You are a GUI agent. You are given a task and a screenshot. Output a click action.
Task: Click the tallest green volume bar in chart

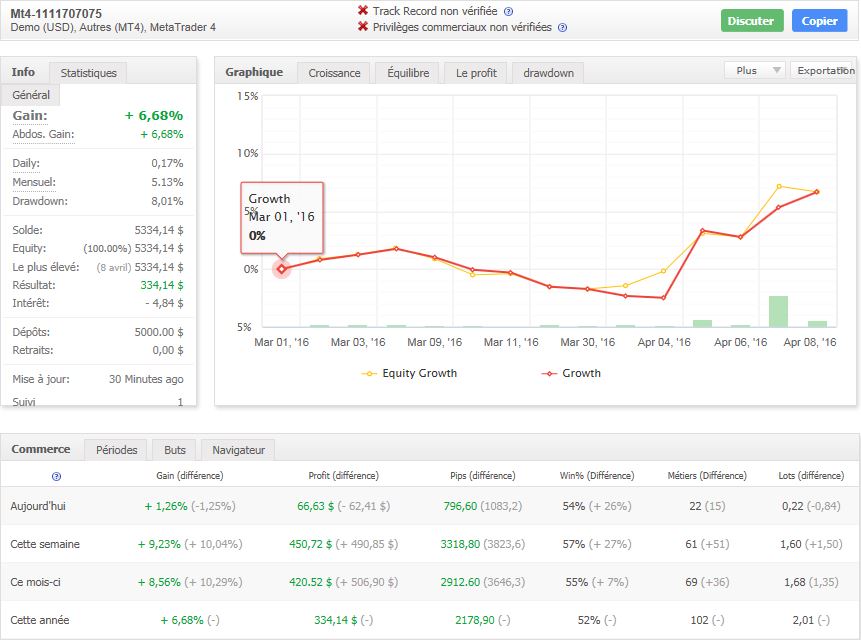pos(778,311)
